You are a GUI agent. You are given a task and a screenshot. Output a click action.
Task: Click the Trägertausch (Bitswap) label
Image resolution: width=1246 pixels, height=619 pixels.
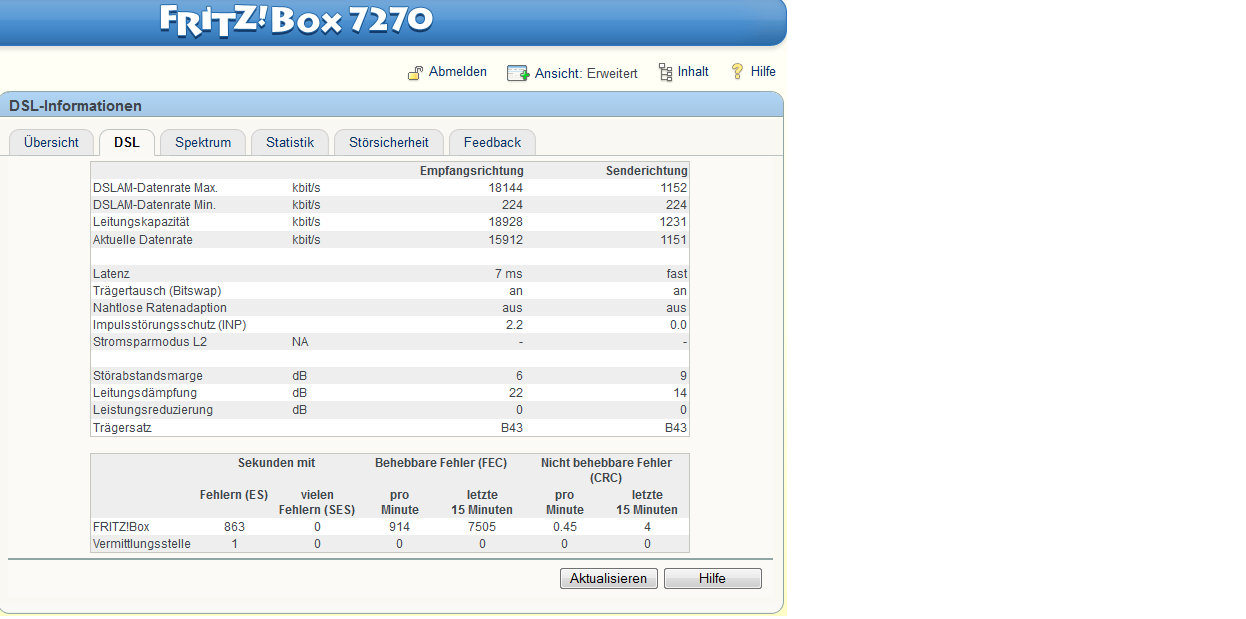click(157, 291)
